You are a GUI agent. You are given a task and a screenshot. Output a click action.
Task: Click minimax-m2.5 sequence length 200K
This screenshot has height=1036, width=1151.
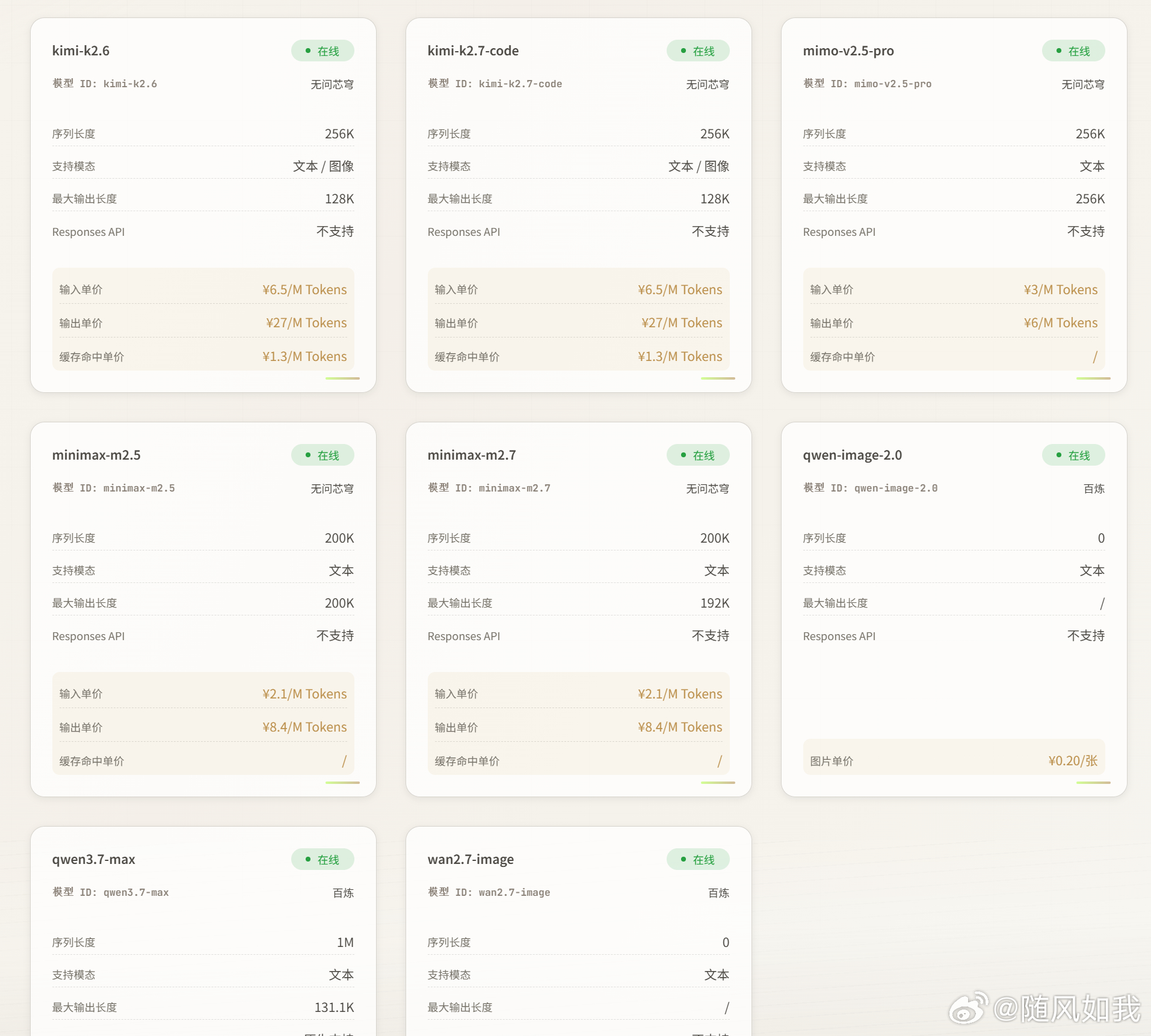(x=339, y=538)
